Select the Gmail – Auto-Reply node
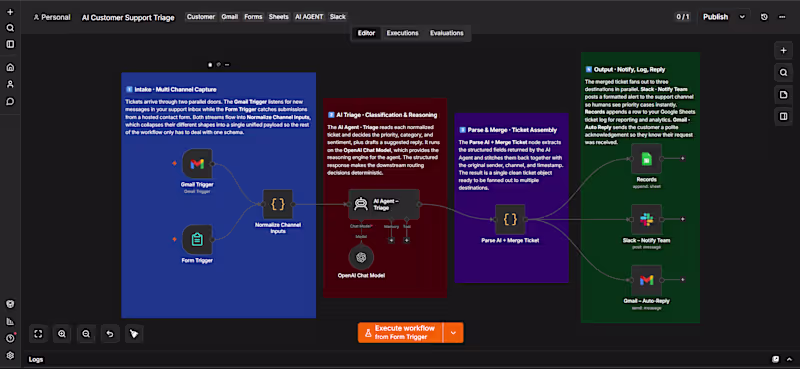 [646, 280]
